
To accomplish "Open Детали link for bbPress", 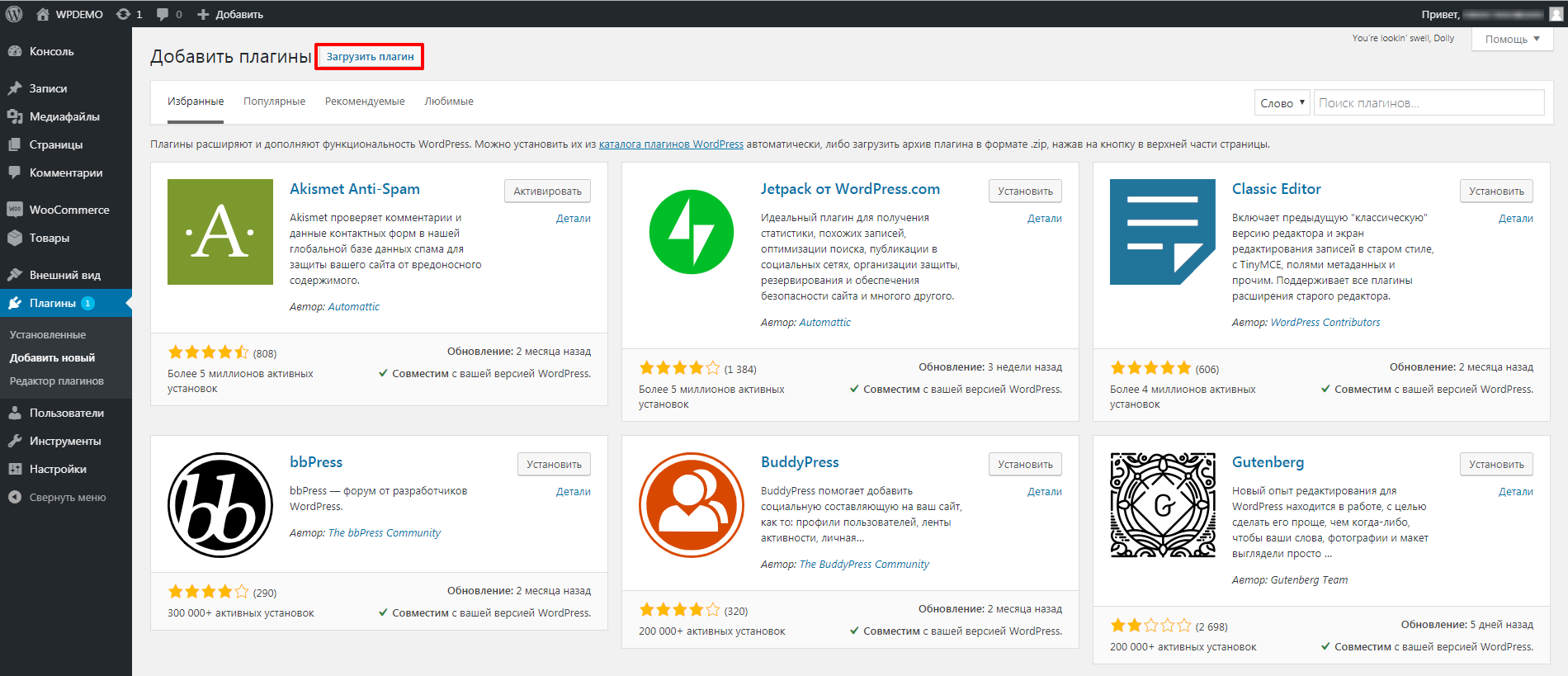I will (x=574, y=491).
